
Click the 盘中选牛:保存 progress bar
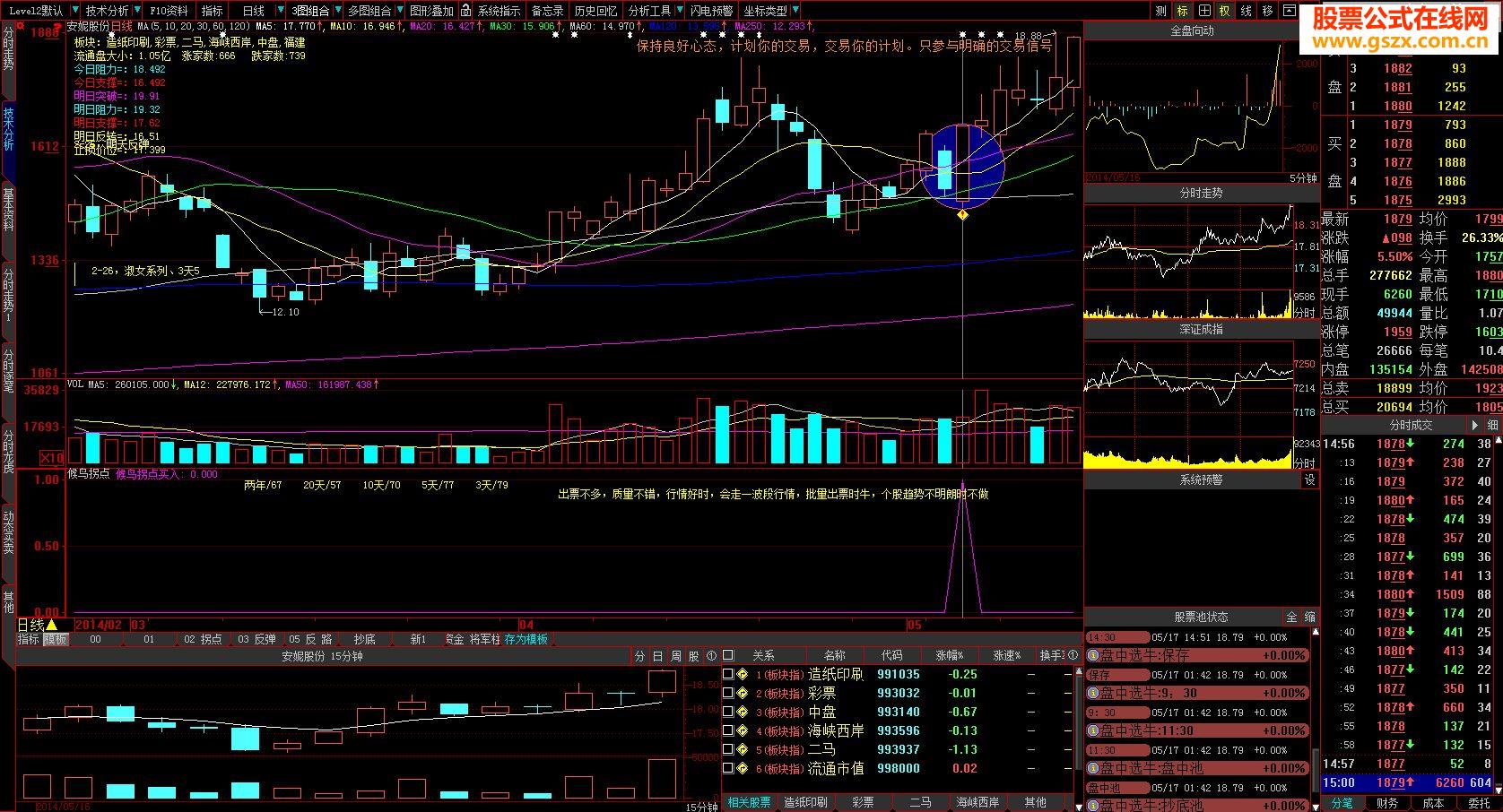click(x=1196, y=655)
